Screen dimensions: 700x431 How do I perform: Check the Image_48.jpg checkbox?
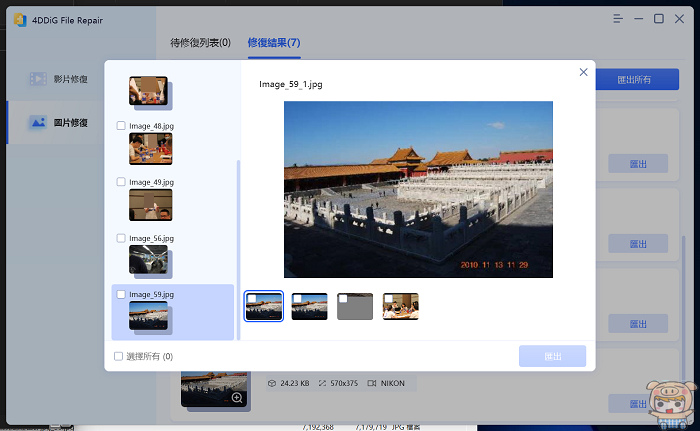(121, 126)
